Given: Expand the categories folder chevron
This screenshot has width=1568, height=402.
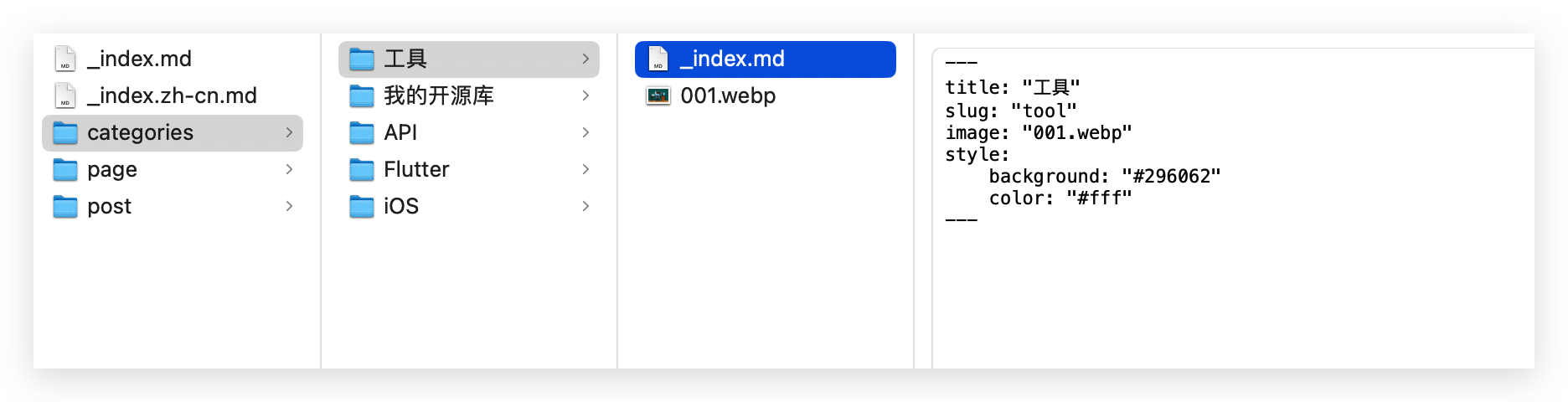Looking at the screenshot, I should point(289,132).
